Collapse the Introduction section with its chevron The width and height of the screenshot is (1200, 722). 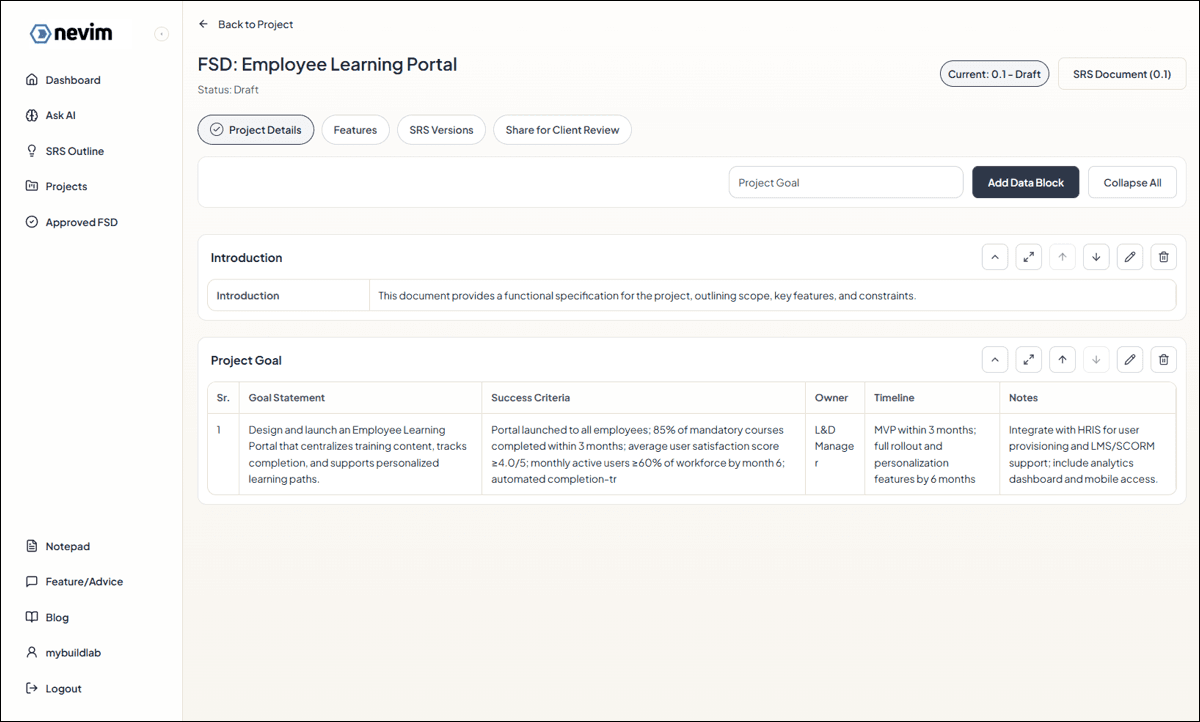pyautogui.click(x=994, y=257)
